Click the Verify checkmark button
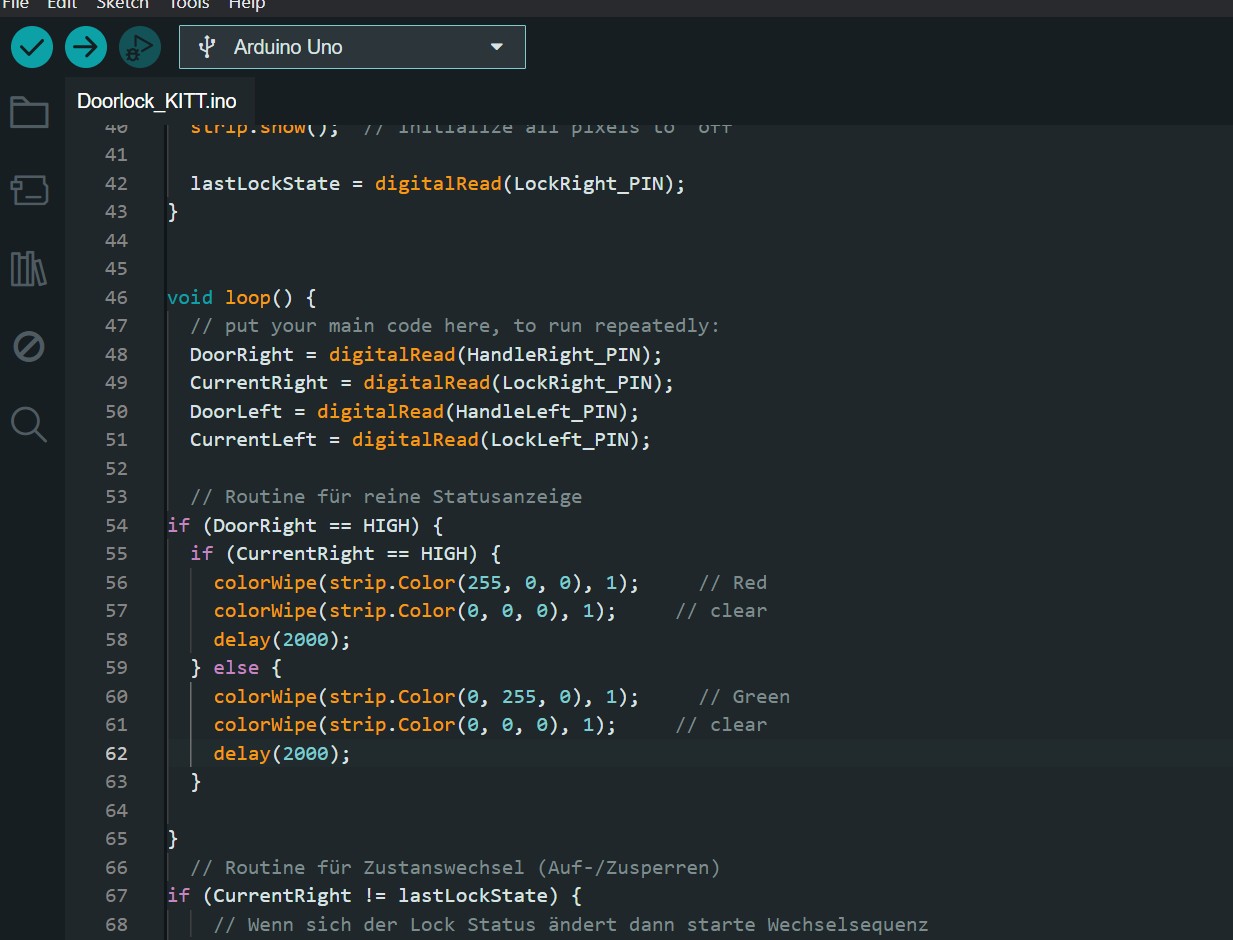The image size is (1233, 940). click(32, 47)
